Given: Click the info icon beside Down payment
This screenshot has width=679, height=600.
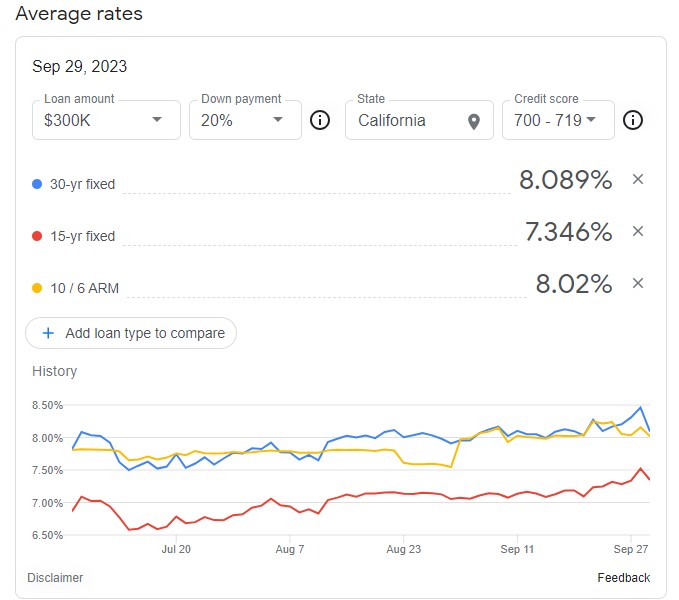Looking at the screenshot, I should 320,120.
